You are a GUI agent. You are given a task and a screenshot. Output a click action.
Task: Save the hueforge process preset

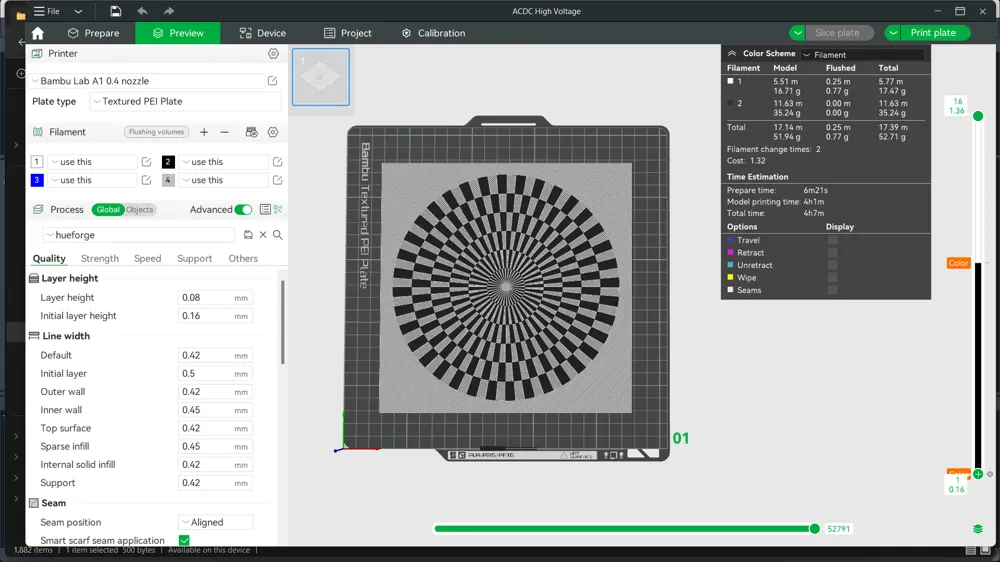click(248, 235)
